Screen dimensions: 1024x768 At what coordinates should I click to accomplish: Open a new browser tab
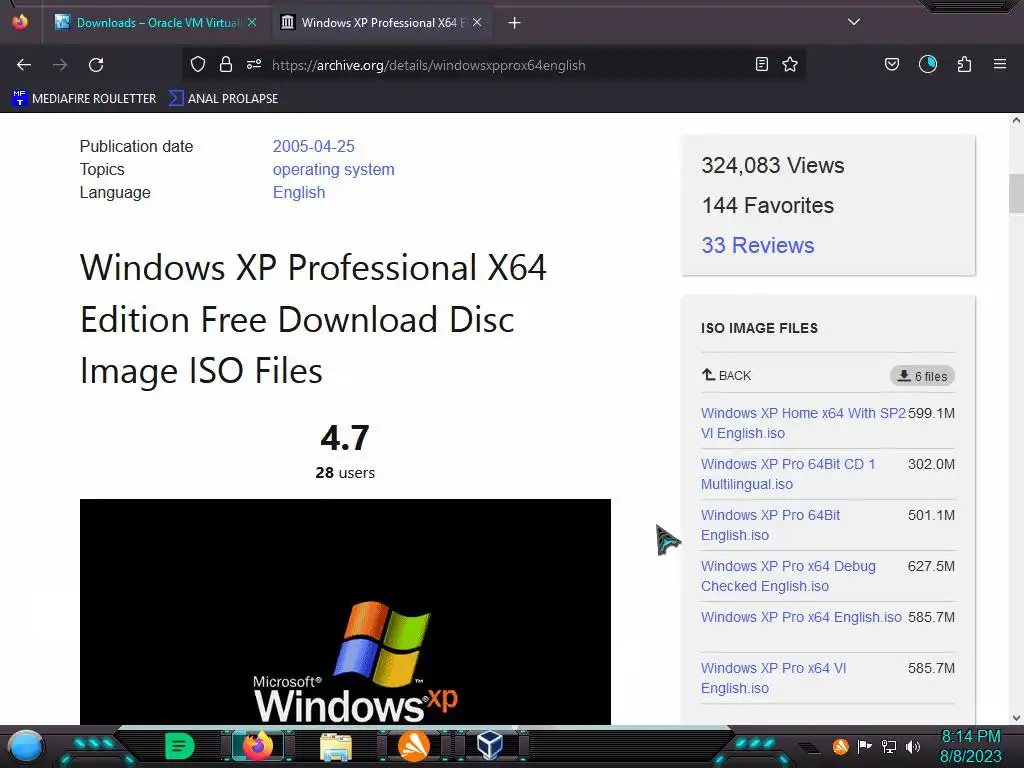tap(515, 23)
